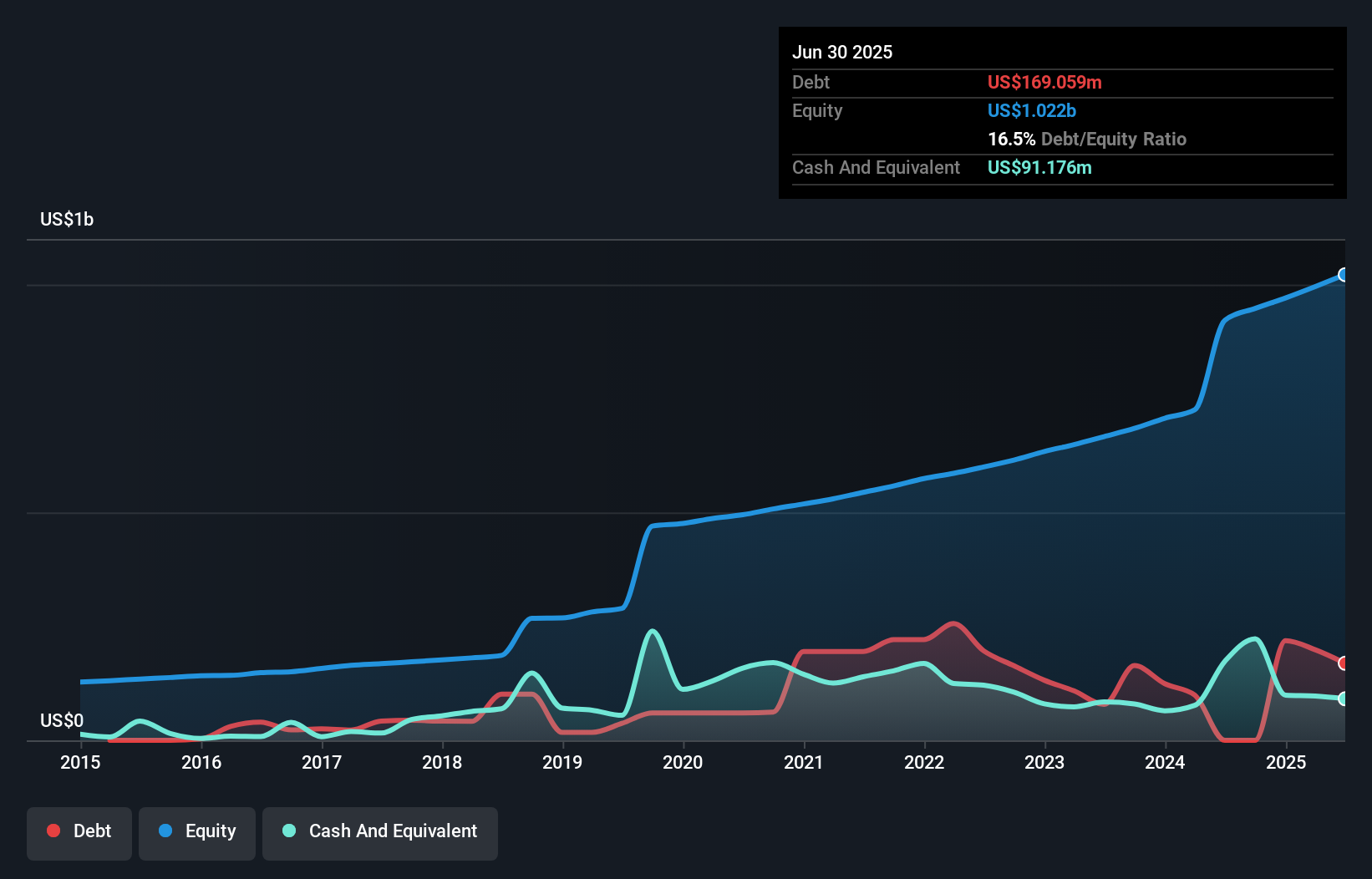Click the 16.5% Debt/Equity Ratio text

pos(1086,140)
